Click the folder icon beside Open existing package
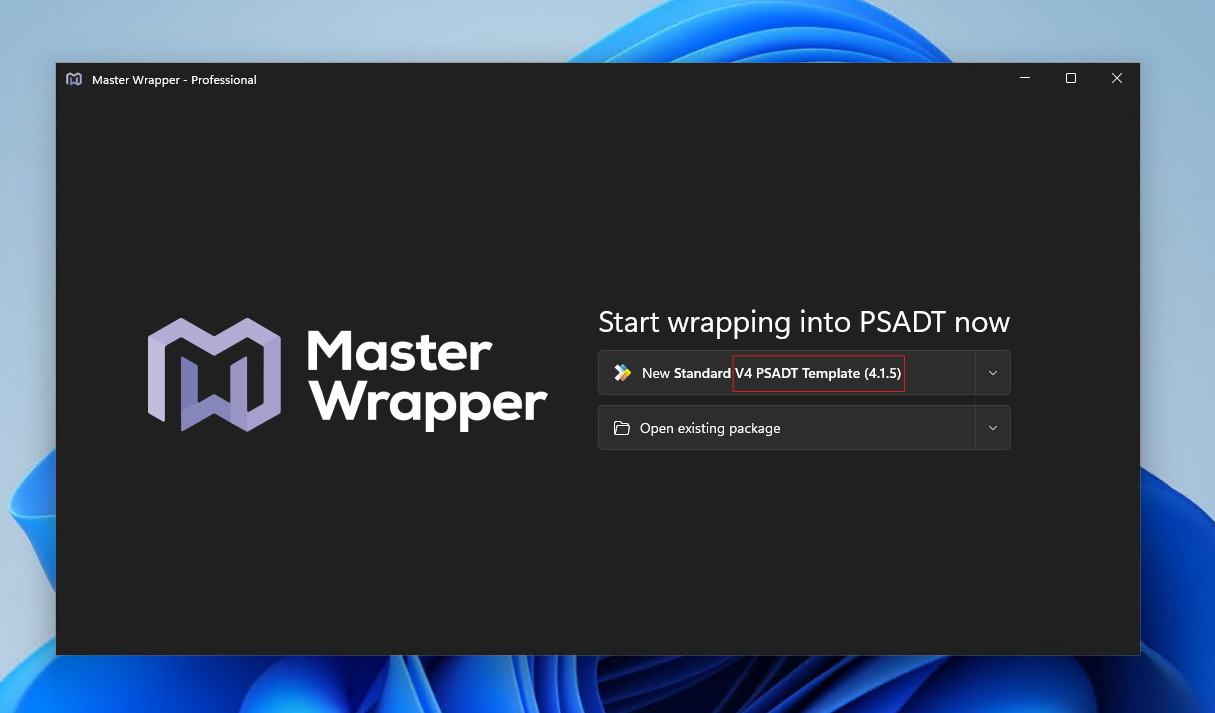The image size is (1215, 713). [x=622, y=428]
